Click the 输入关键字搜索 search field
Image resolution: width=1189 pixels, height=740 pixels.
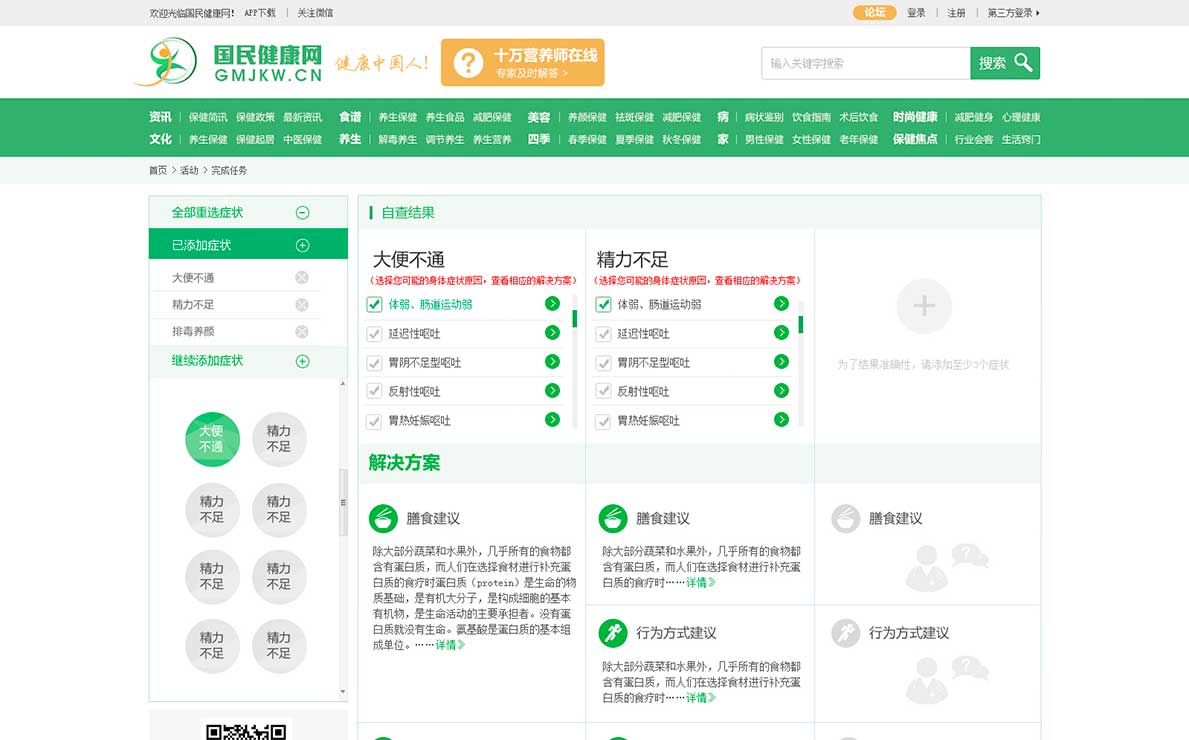click(x=865, y=63)
